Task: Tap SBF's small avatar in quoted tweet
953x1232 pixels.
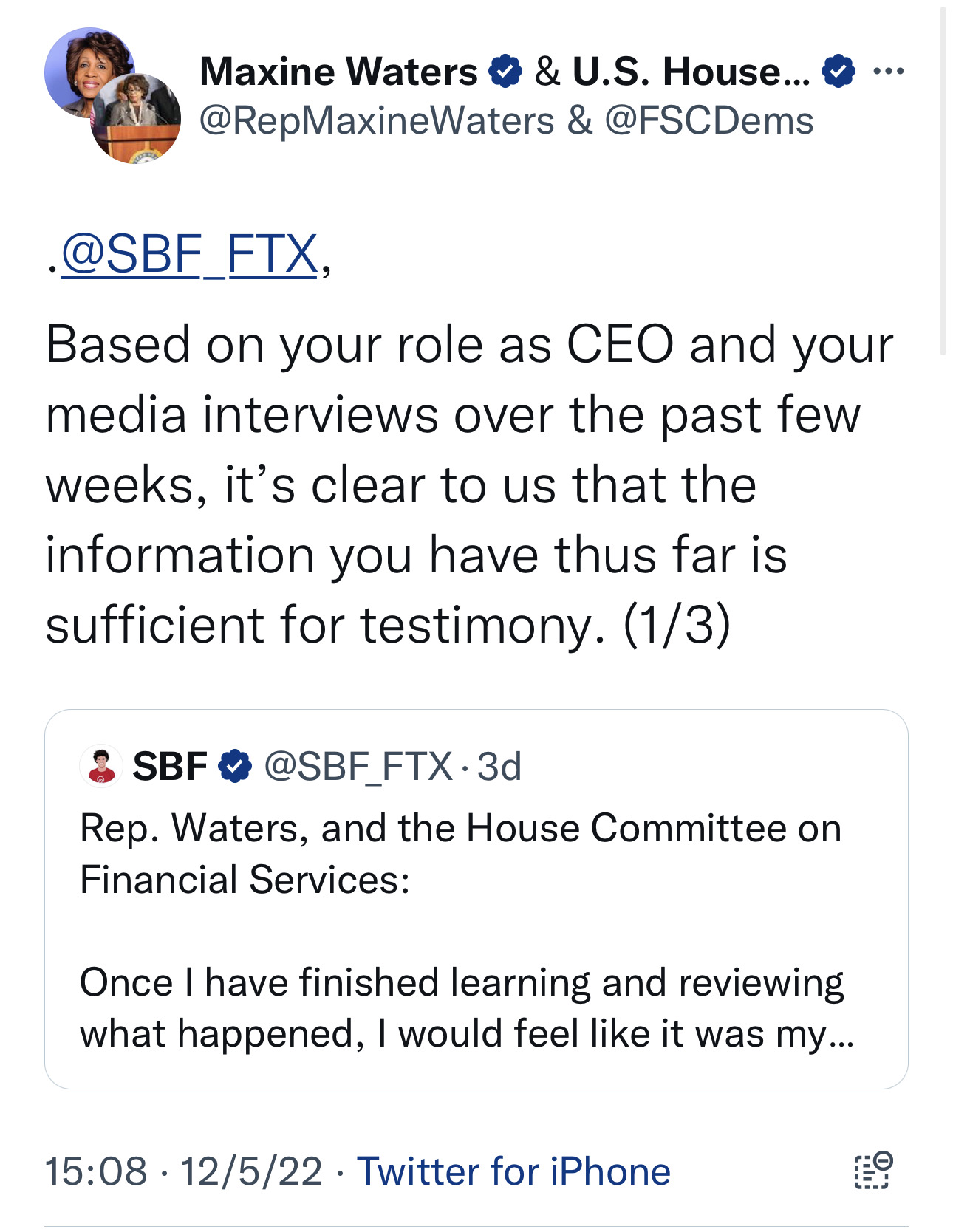Action: click(x=100, y=766)
